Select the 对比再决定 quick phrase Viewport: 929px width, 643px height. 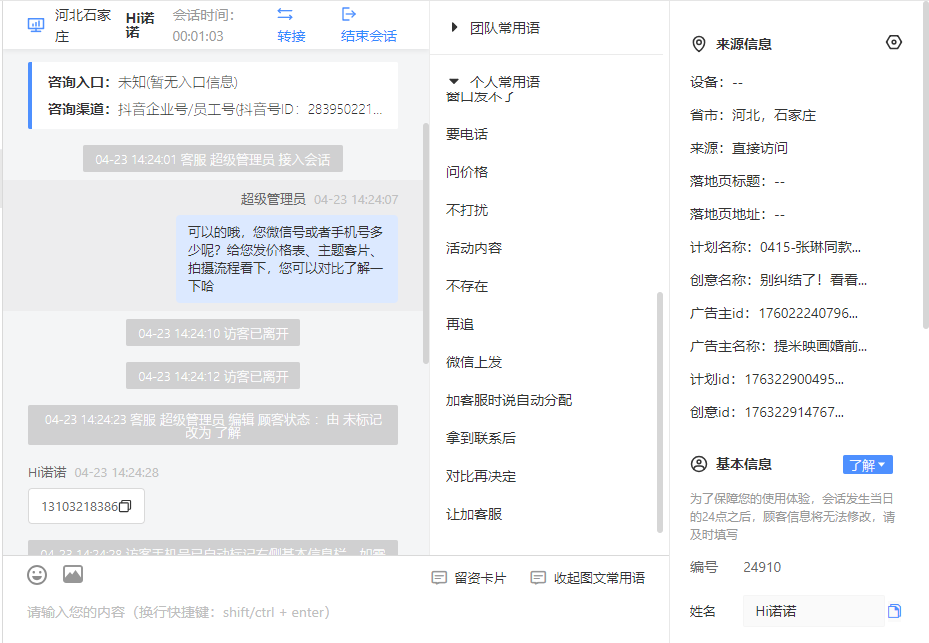tap(481, 476)
